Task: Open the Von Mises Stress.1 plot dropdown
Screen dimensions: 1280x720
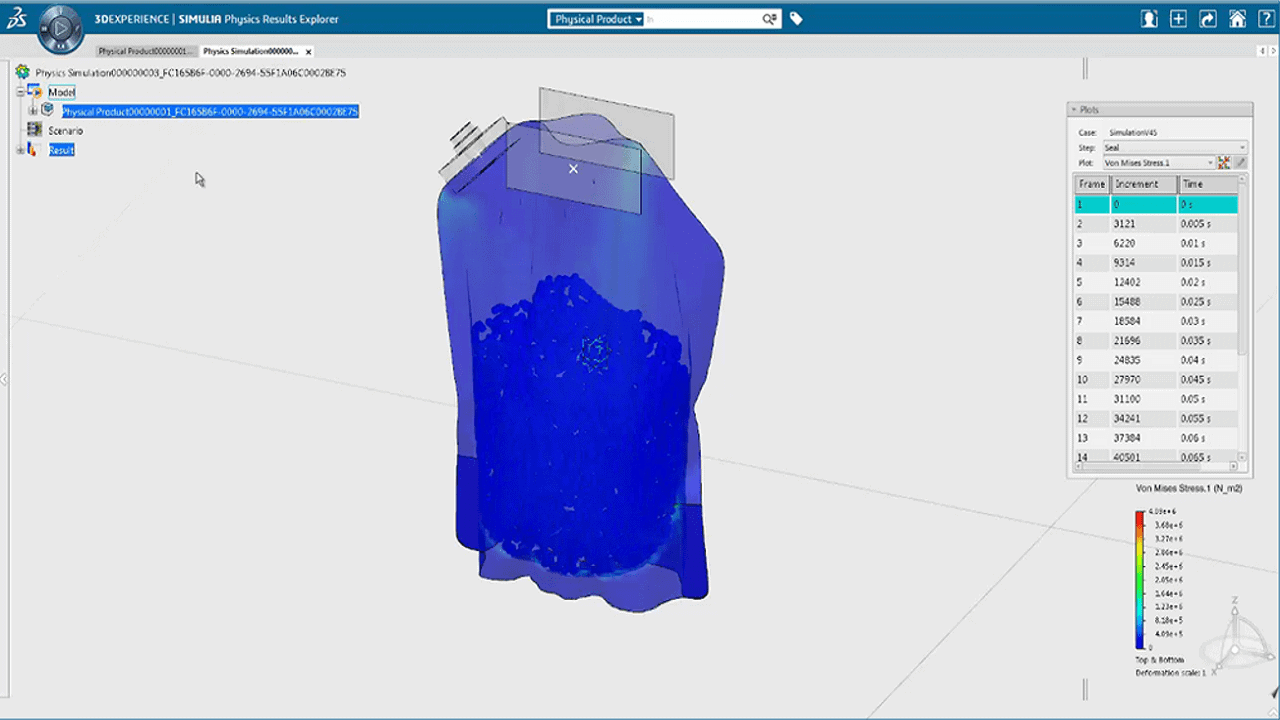Action: click(1159, 162)
